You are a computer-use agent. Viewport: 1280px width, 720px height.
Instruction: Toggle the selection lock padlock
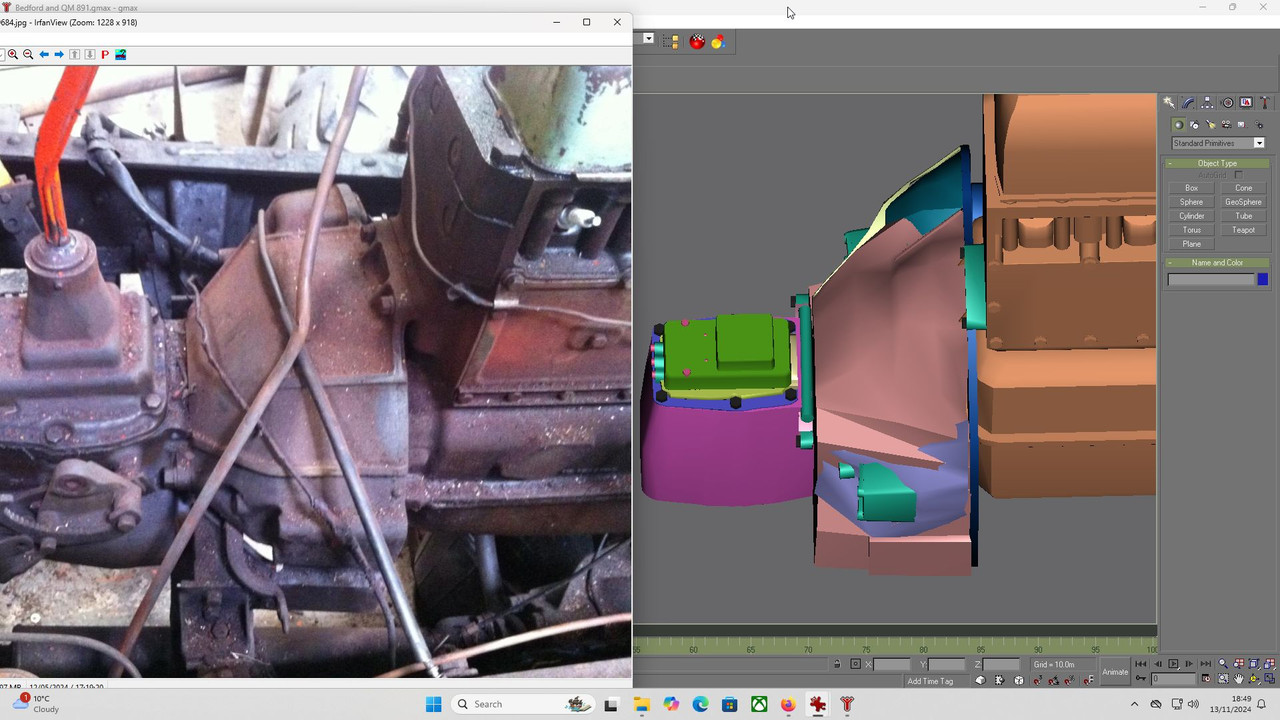click(x=837, y=664)
